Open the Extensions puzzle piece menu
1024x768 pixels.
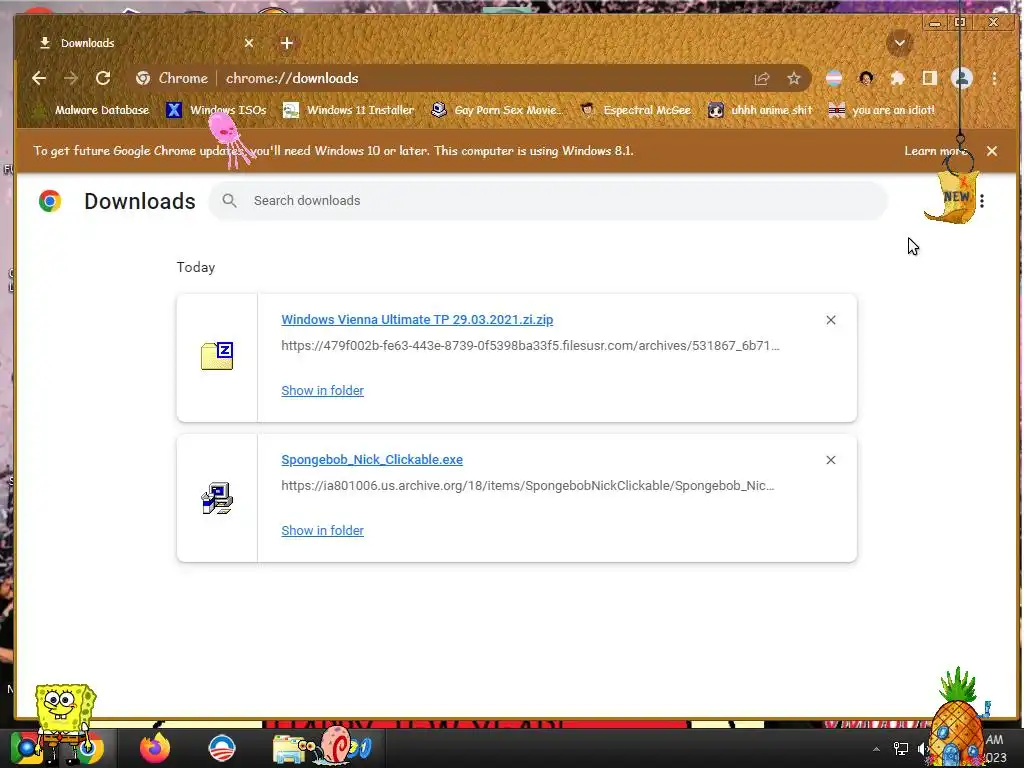point(898,79)
